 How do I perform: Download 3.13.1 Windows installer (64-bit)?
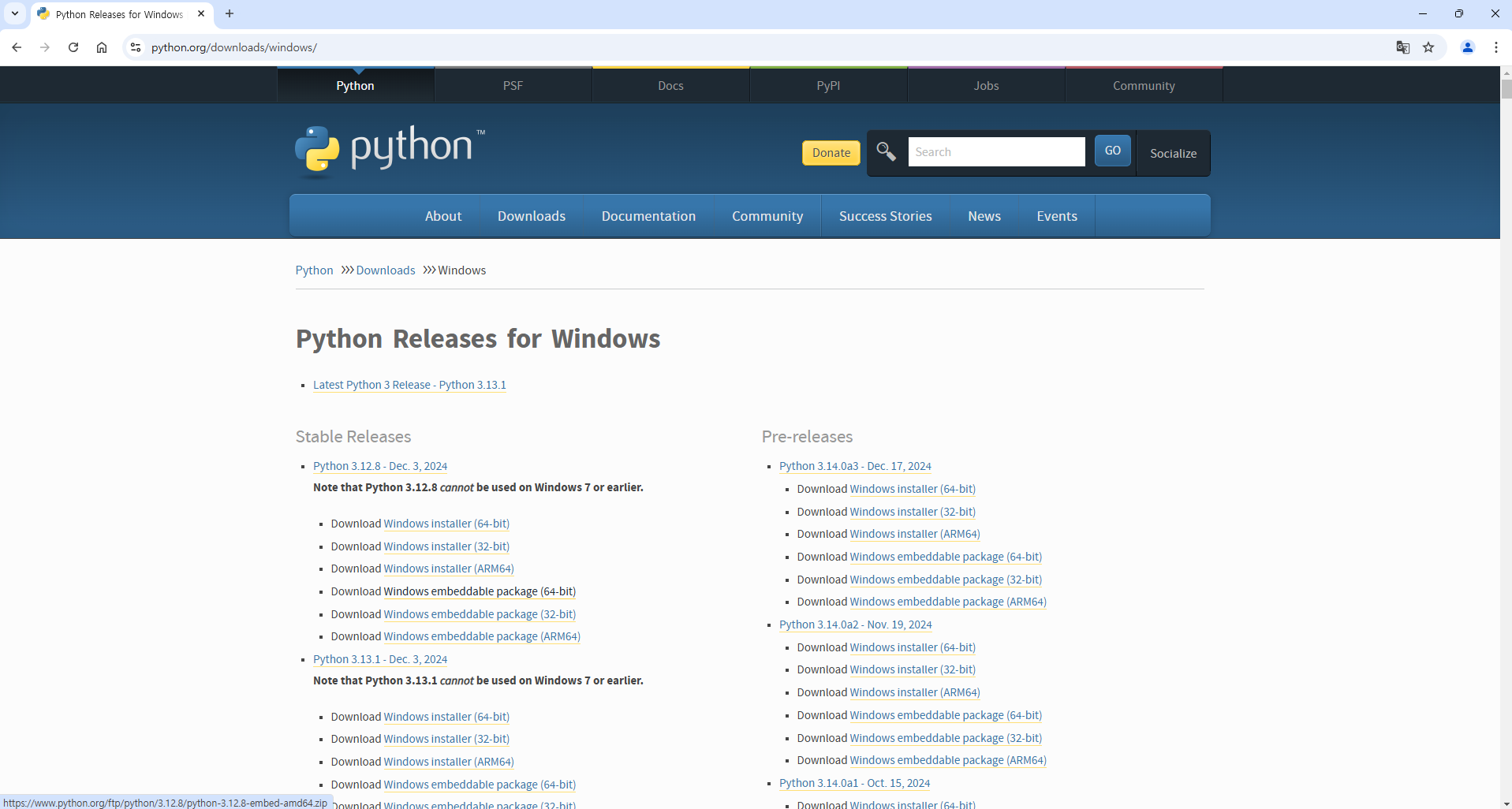[446, 717]
